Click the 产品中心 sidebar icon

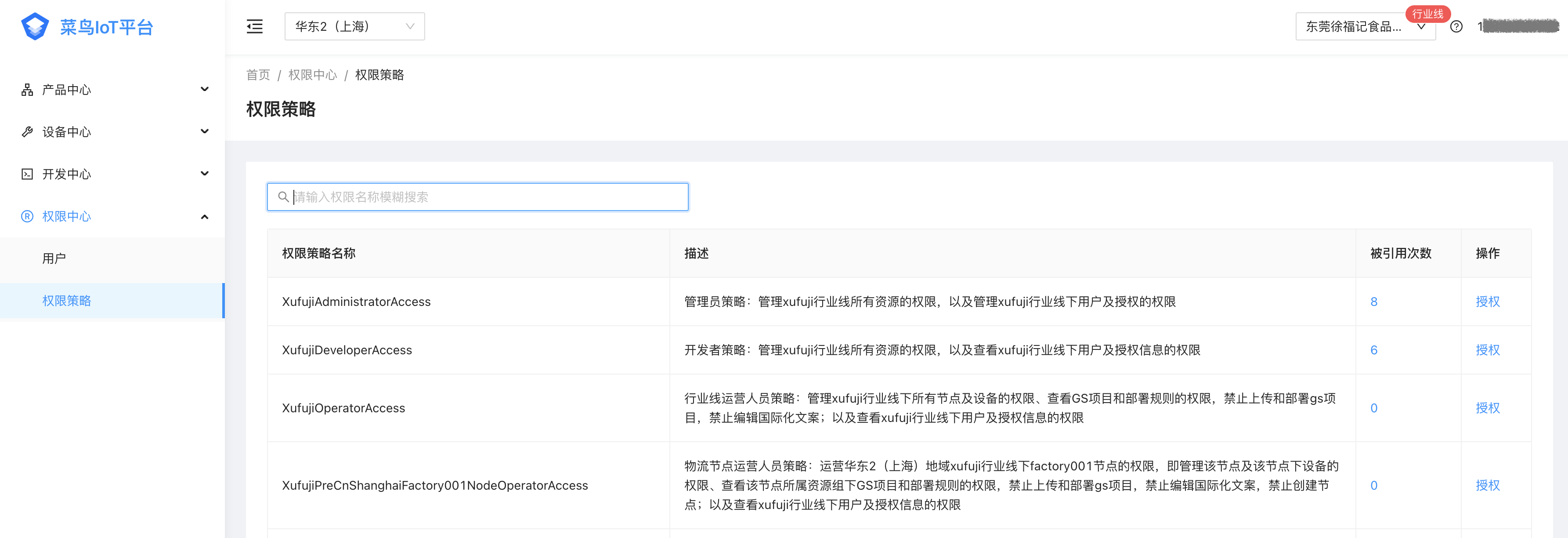[x=27, y=90]
